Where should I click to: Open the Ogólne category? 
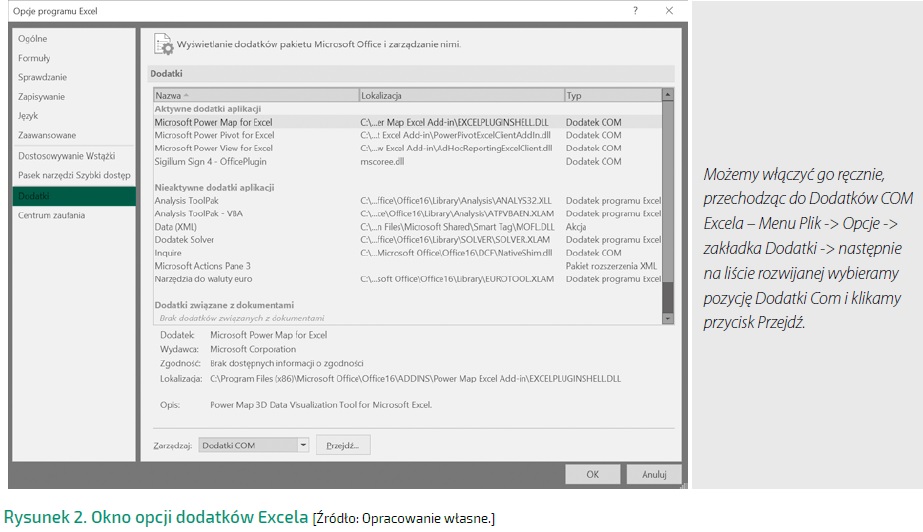click(33, 39)
